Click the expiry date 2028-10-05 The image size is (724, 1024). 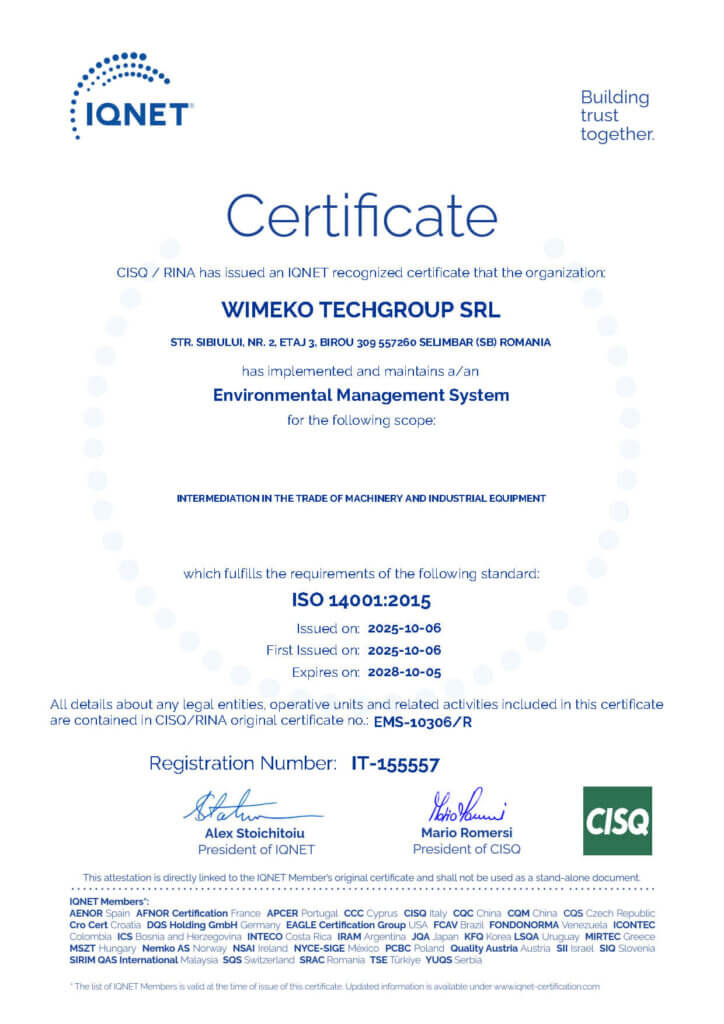tap(404, 672)
